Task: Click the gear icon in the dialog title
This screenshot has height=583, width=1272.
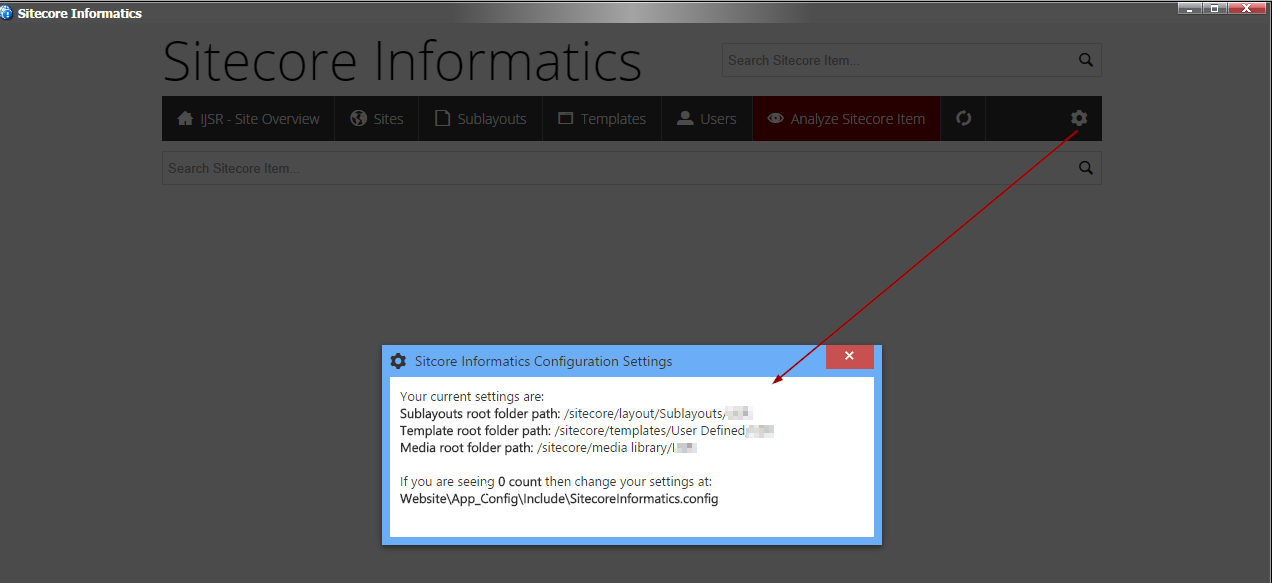Action: [398, 361]
